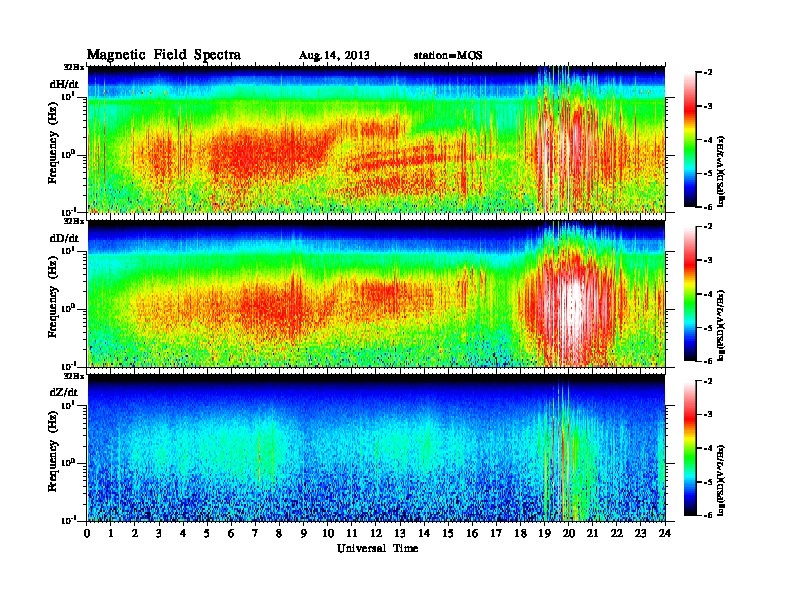This screenshot has width=792, height=612.
Task: Click the "dD/dt" panel label
Action: point(64,238)
